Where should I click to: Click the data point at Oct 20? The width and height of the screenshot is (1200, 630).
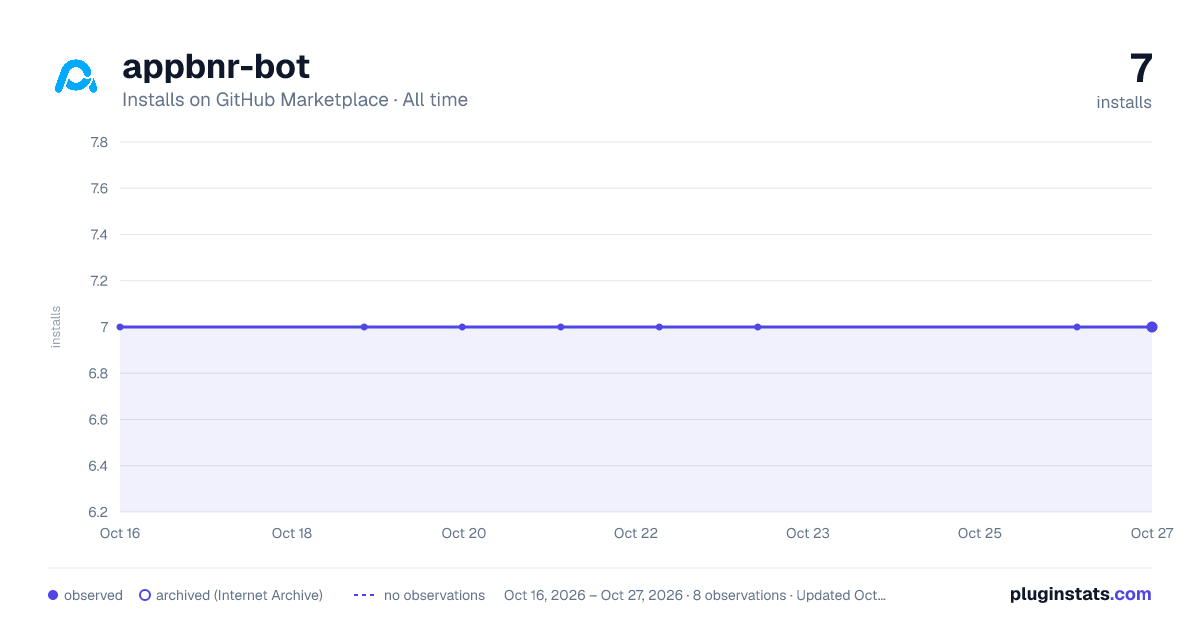[x=462, y=327]
